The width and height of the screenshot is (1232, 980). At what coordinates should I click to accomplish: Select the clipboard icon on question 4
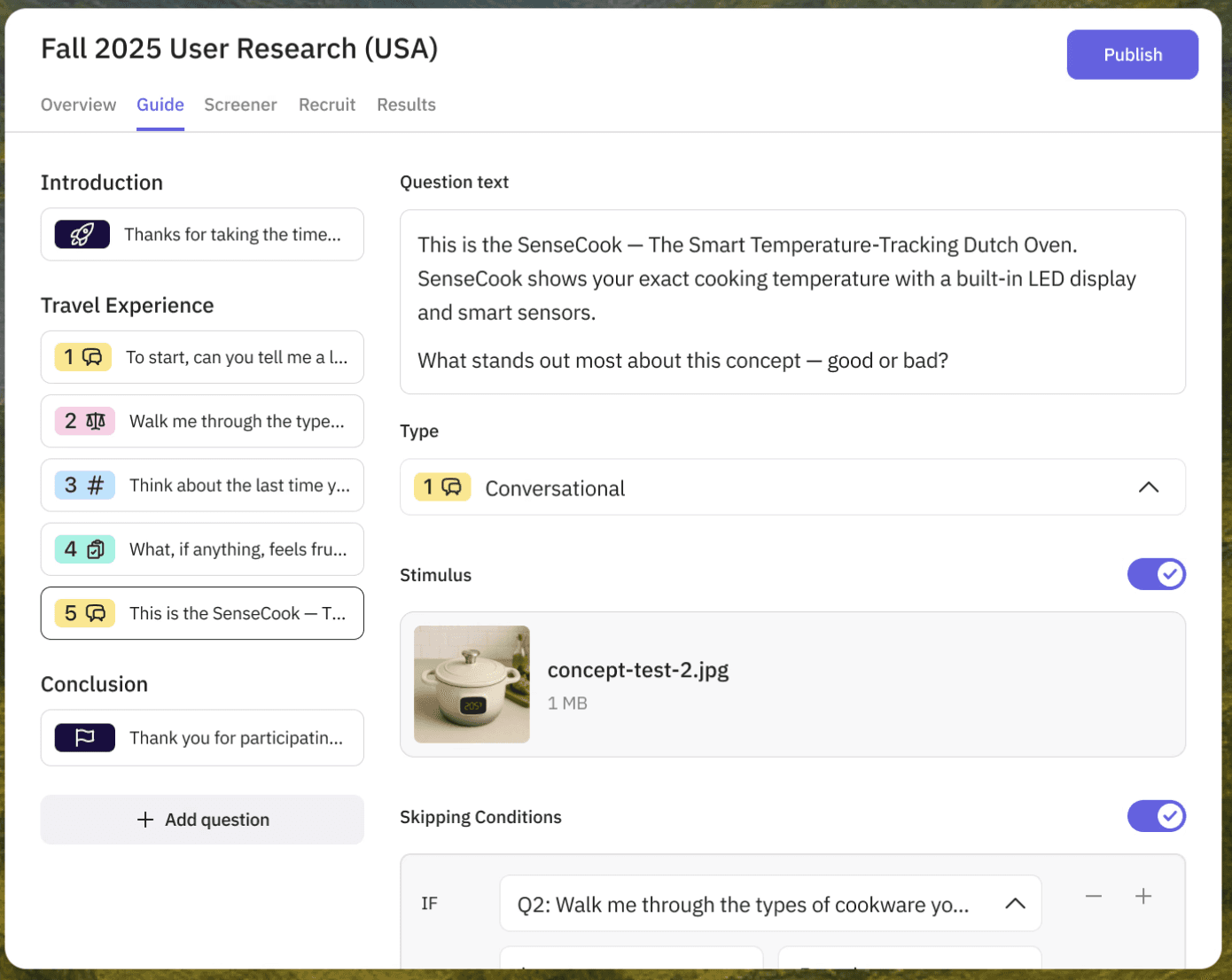96,548
